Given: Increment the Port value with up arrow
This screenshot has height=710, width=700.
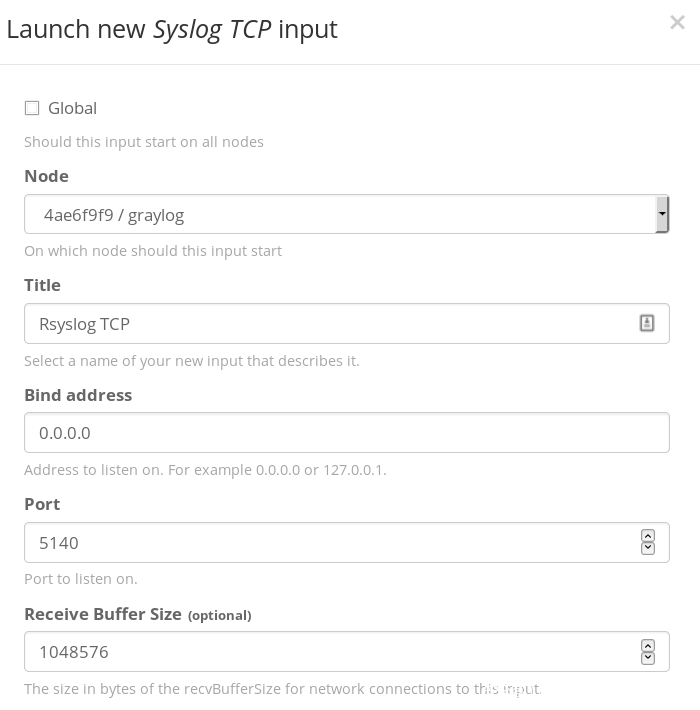Looking at the screenshot, I should point(648,537).
